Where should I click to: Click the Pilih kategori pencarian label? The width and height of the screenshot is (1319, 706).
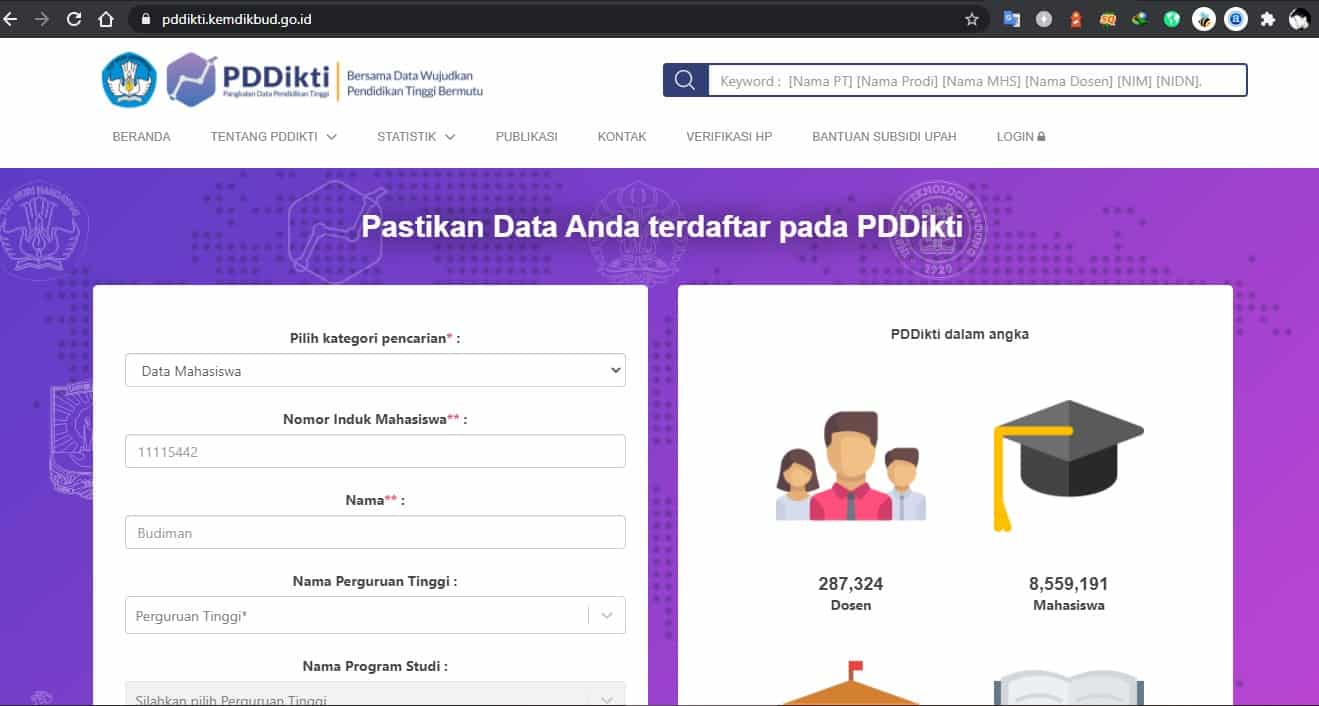click(x=375, y=338)
